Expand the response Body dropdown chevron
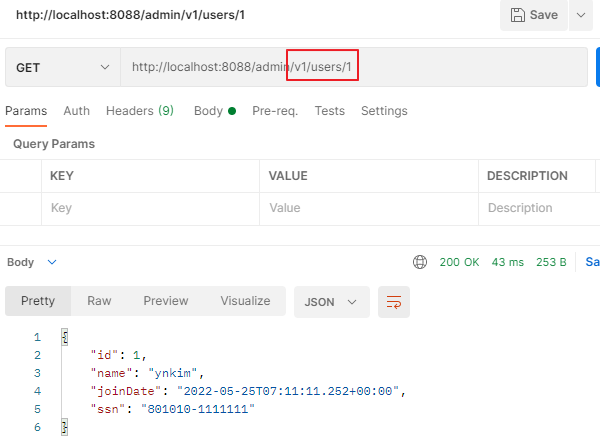 [x=52, y=262]
